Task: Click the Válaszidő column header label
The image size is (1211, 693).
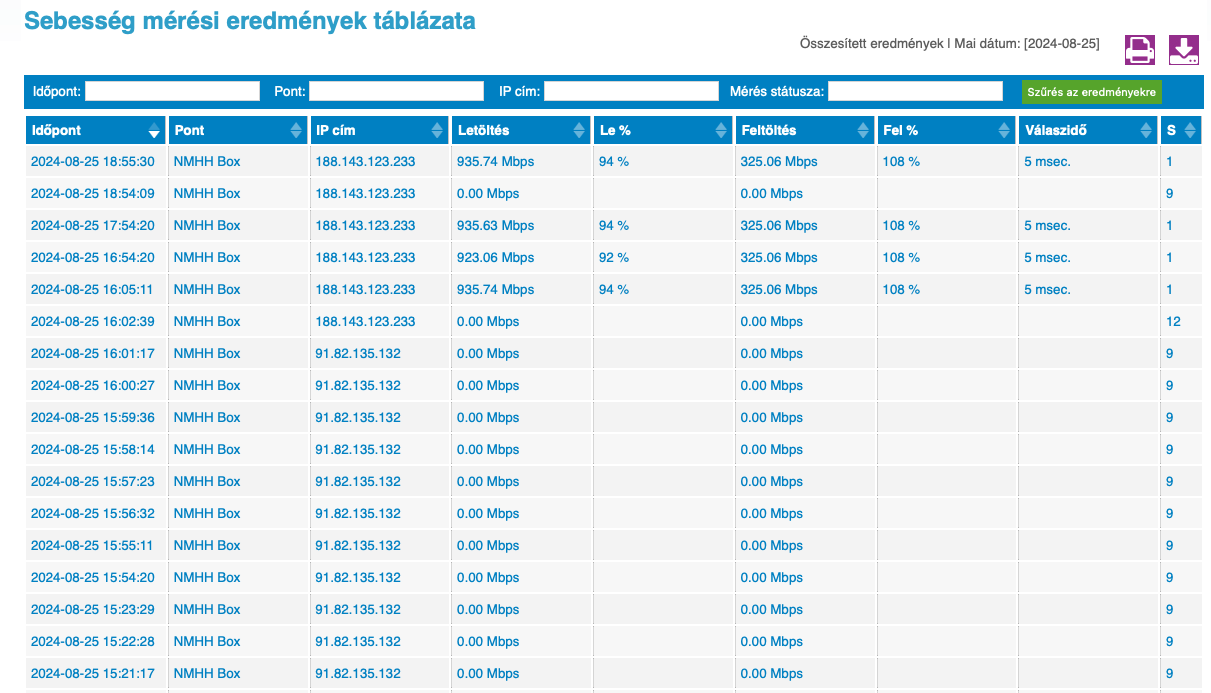Action: pyautogui.click(x=1056, y=131)
